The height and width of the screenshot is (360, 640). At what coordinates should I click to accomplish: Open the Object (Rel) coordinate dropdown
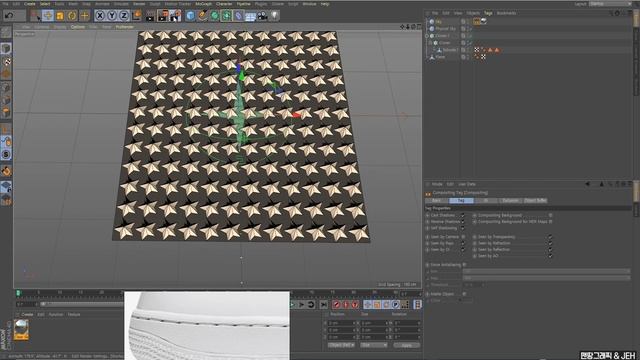tap(341, 345)
